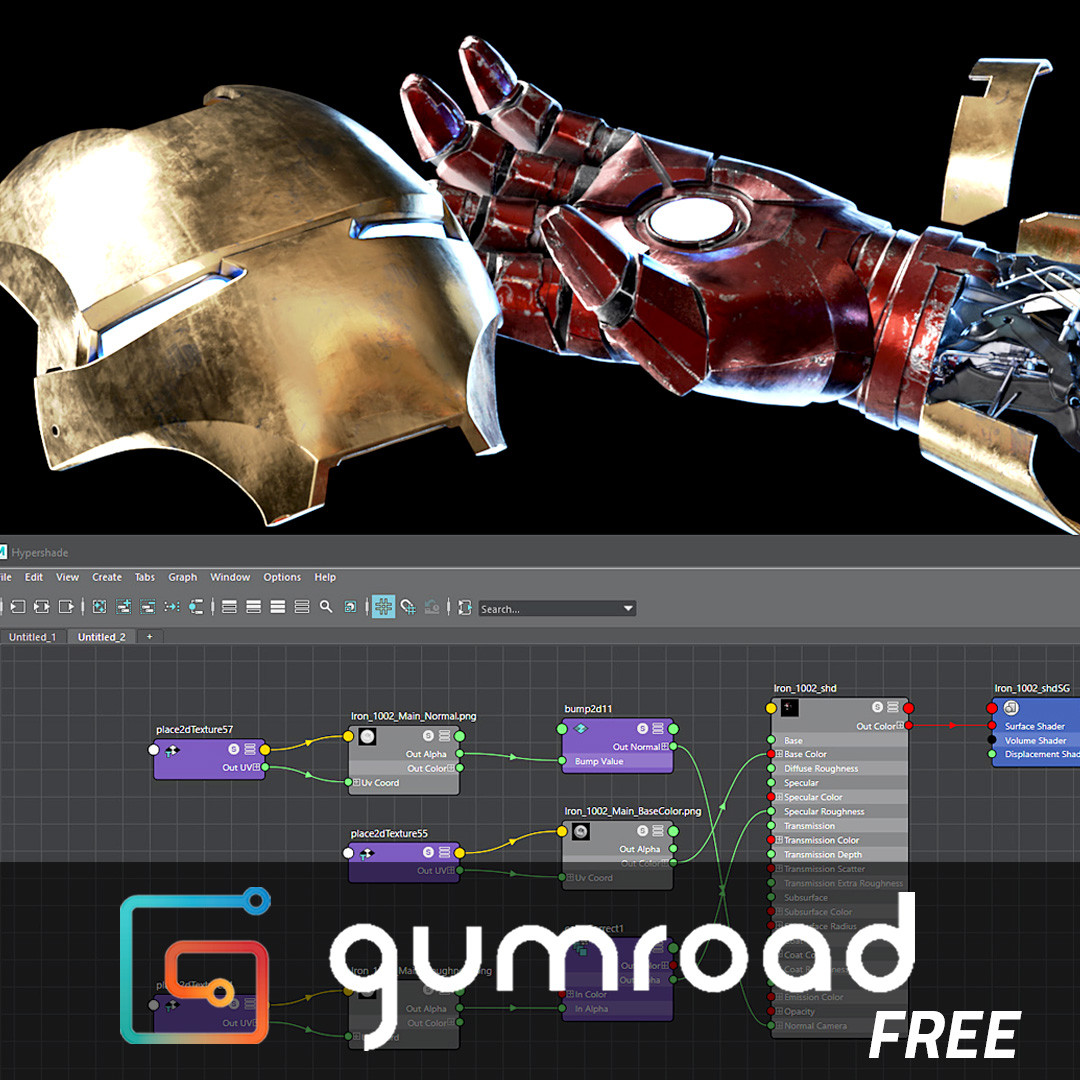This screenshot has height=1080, width=1080.
Task: Rearrange the shading node graph layout
Action: pos(195,608)
